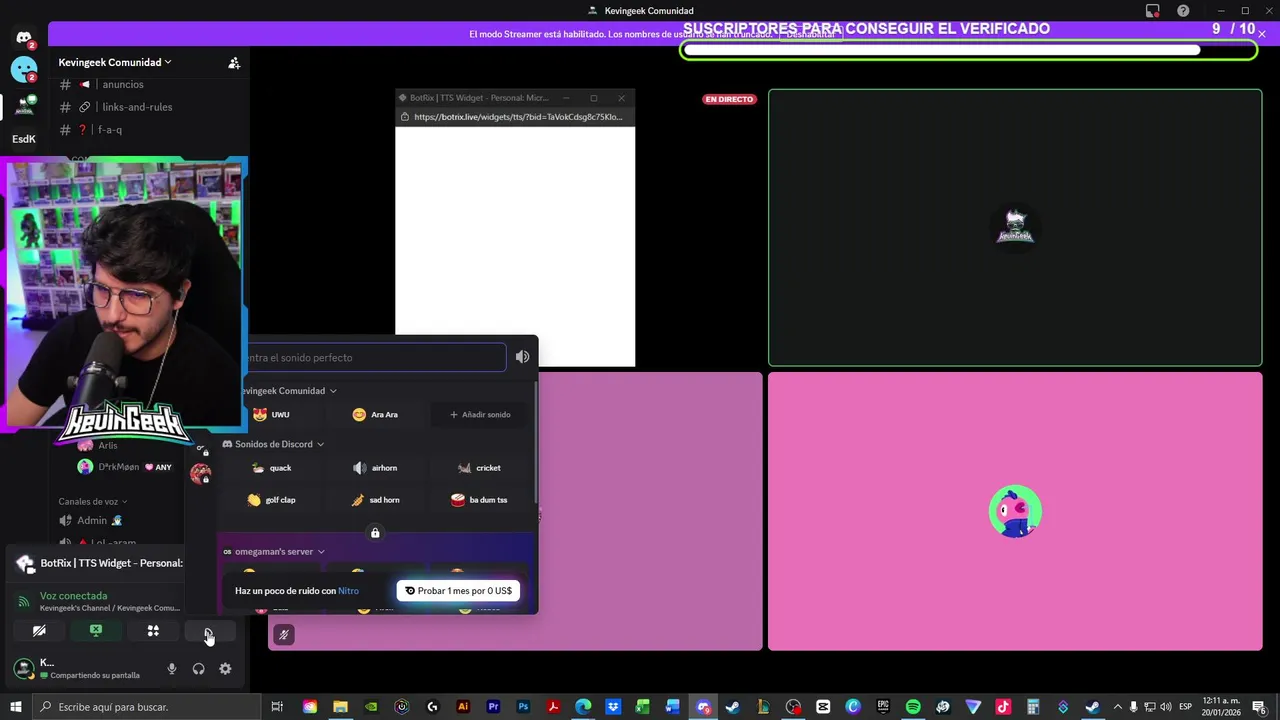Screen dimensions: 1280x720
Task: Toggle microphone mute in user panel
Action: [172, 669]
